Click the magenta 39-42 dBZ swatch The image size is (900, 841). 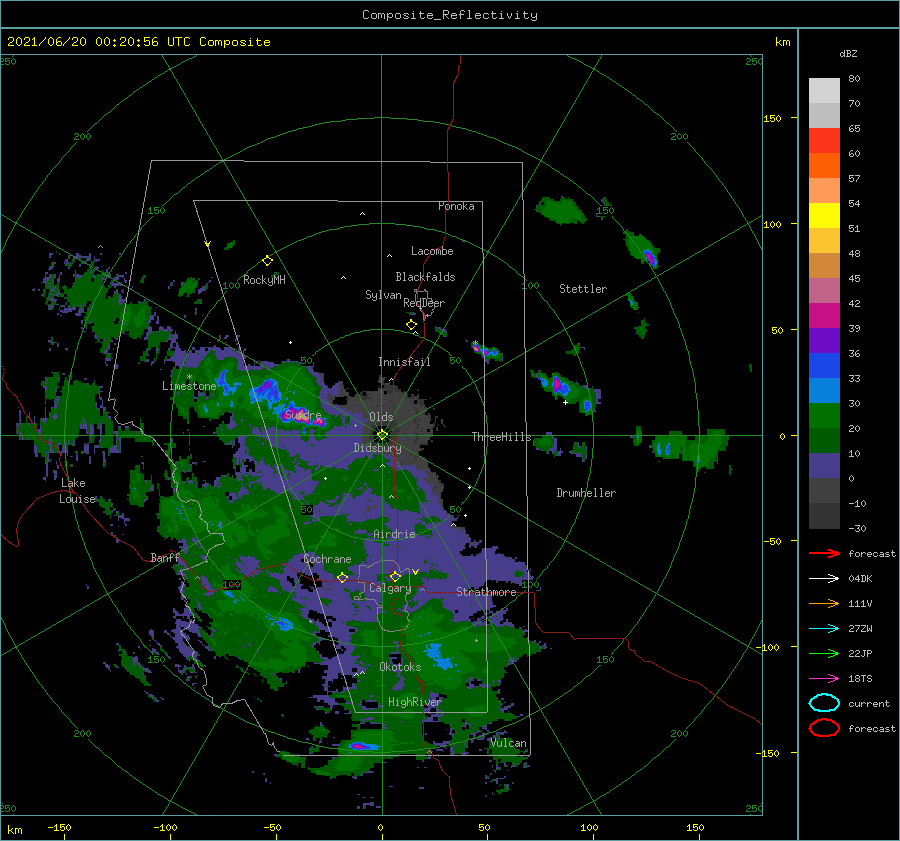pyautogui.click(x=824, y=316)
